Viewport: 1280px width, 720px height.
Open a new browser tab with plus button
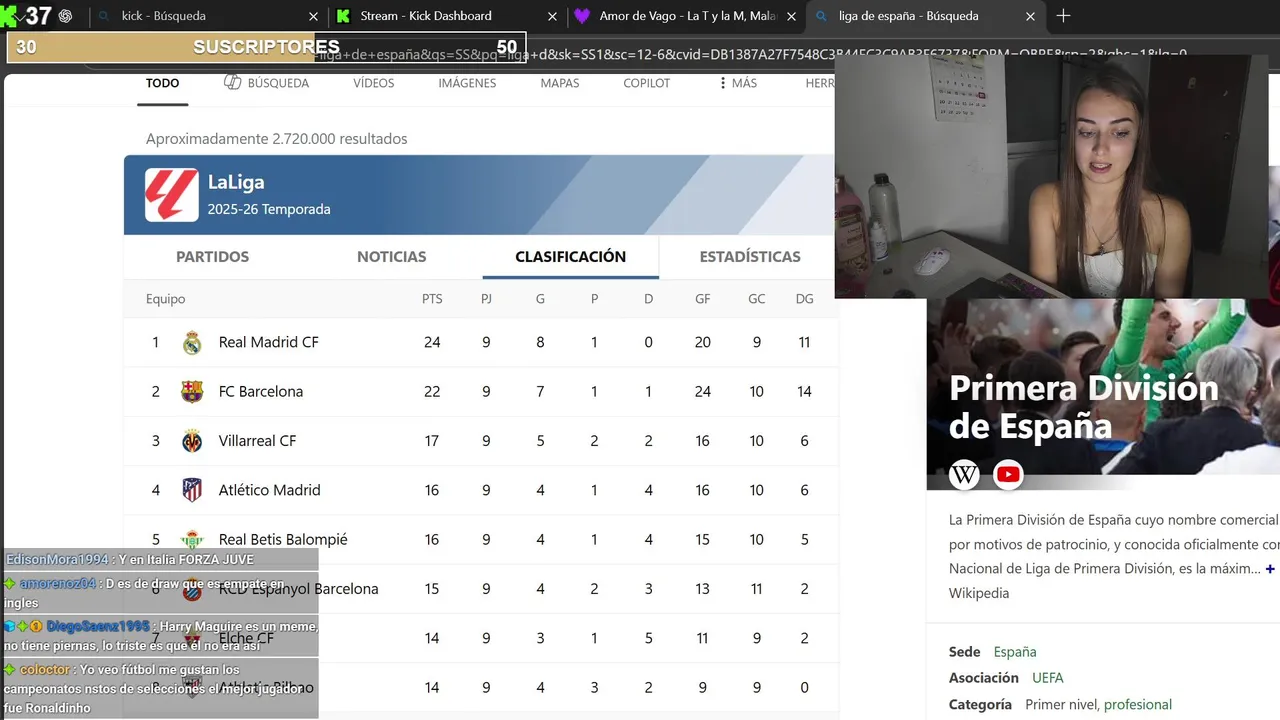click(x=1063, y=16)
